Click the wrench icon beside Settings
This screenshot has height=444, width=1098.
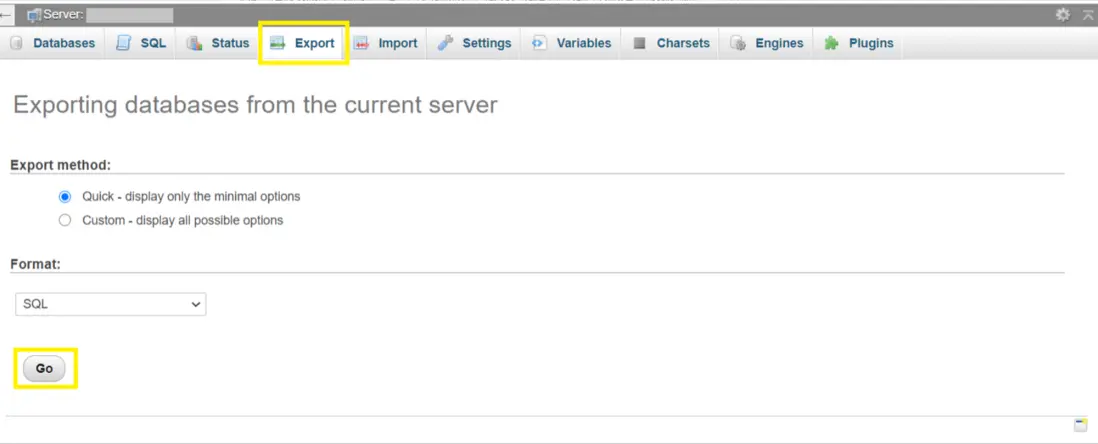(x=446, y=43)
